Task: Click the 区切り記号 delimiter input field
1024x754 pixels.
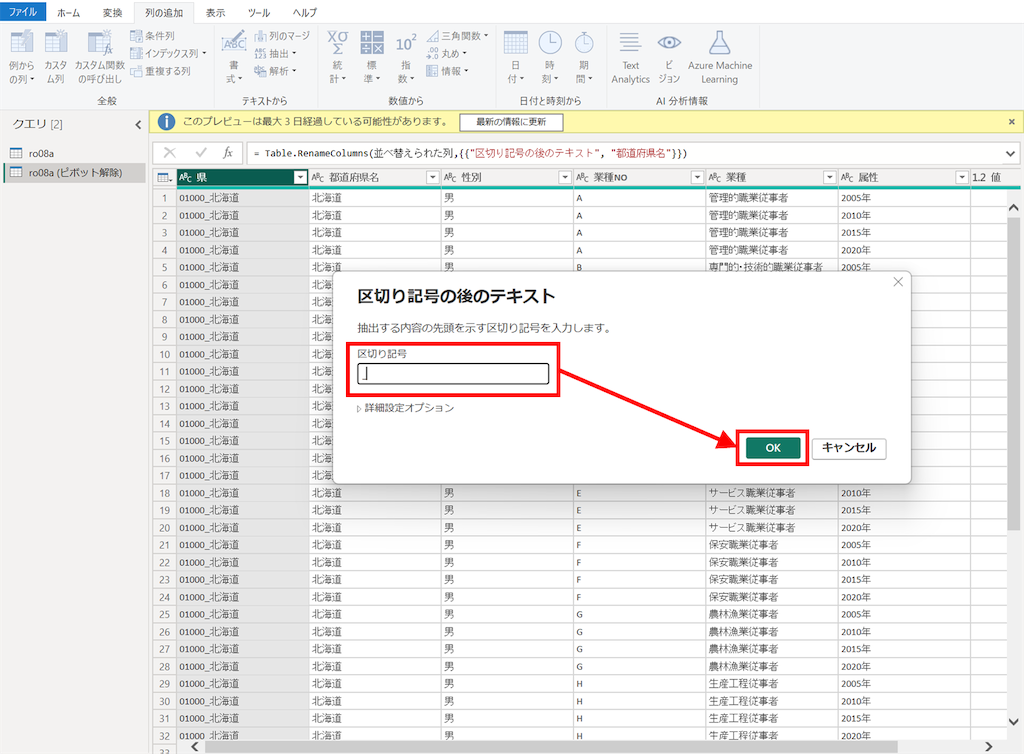Action: pyautogui.click(x=453, y=373)
